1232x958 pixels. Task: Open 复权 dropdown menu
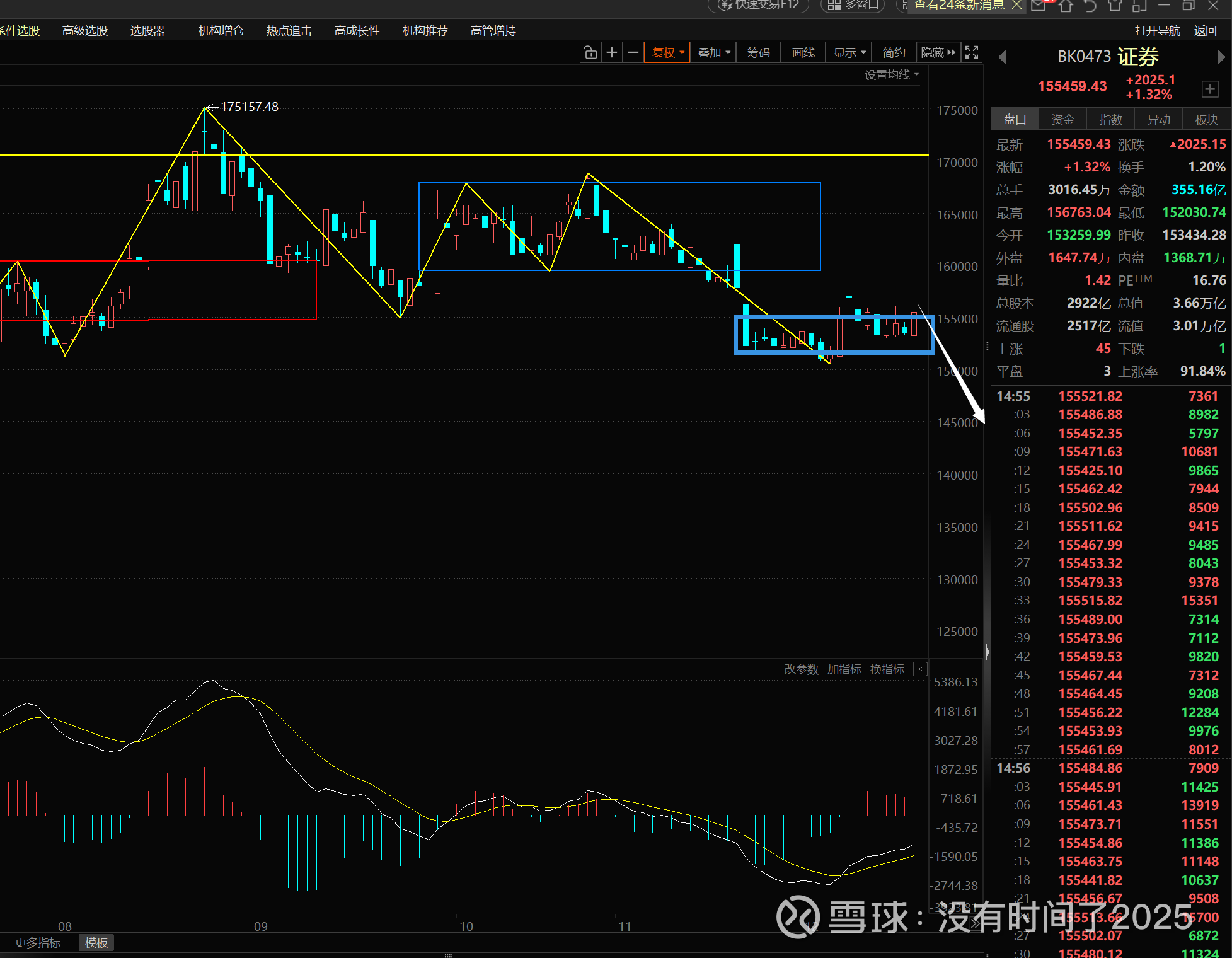click(667, 53)
